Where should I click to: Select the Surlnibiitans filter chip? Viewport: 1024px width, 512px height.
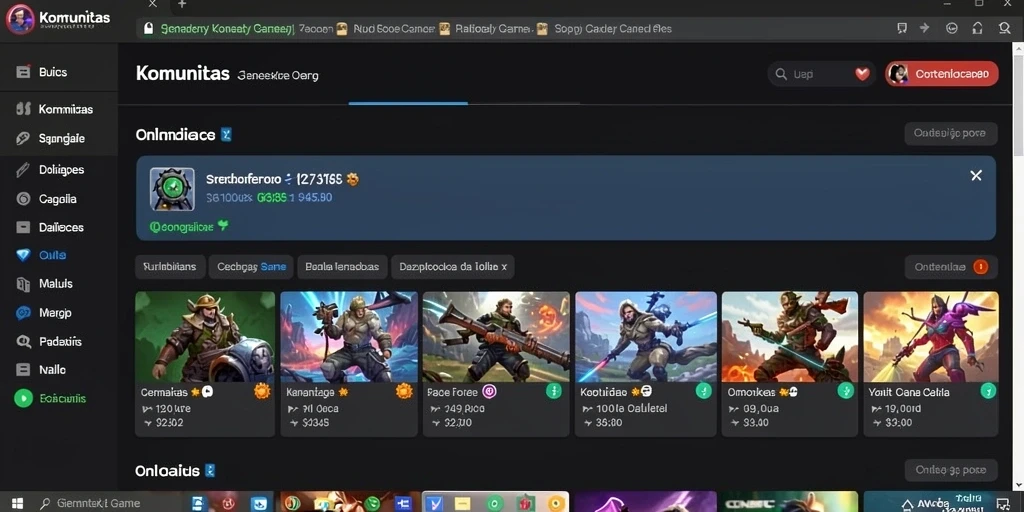tap(170, 267)
